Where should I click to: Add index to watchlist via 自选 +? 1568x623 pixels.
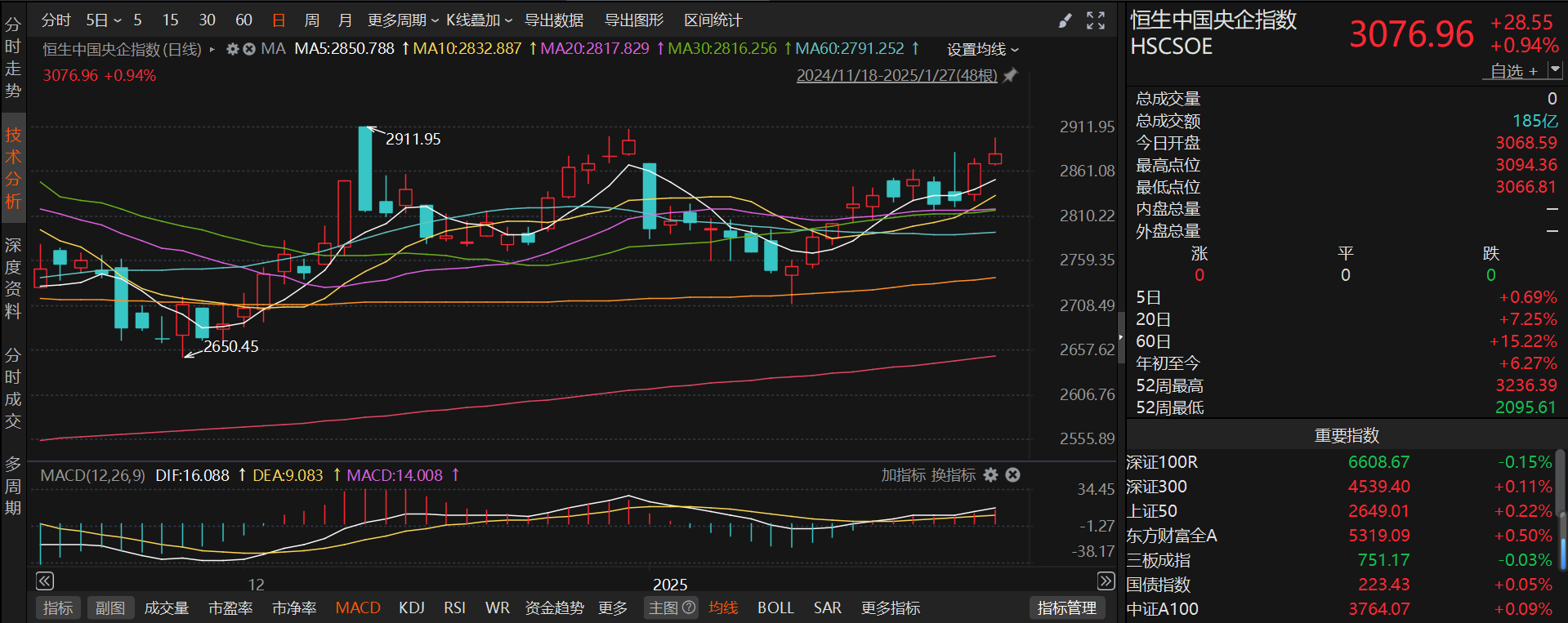1514,71
